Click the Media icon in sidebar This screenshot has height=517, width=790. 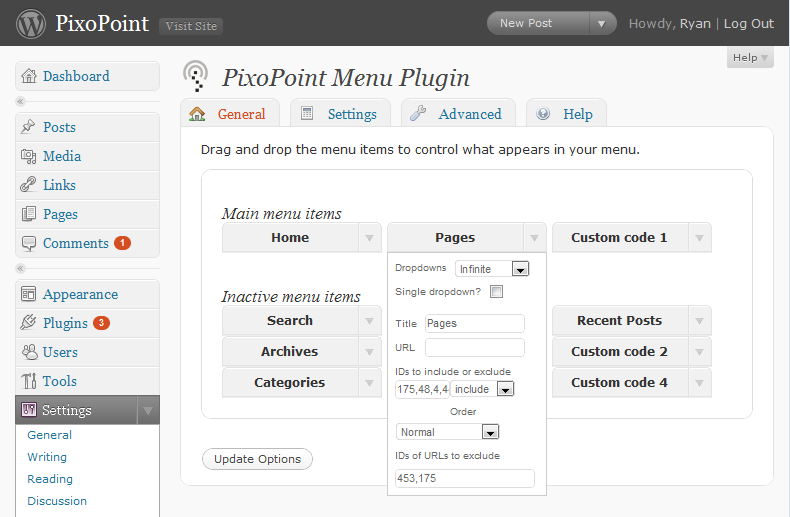29,156
